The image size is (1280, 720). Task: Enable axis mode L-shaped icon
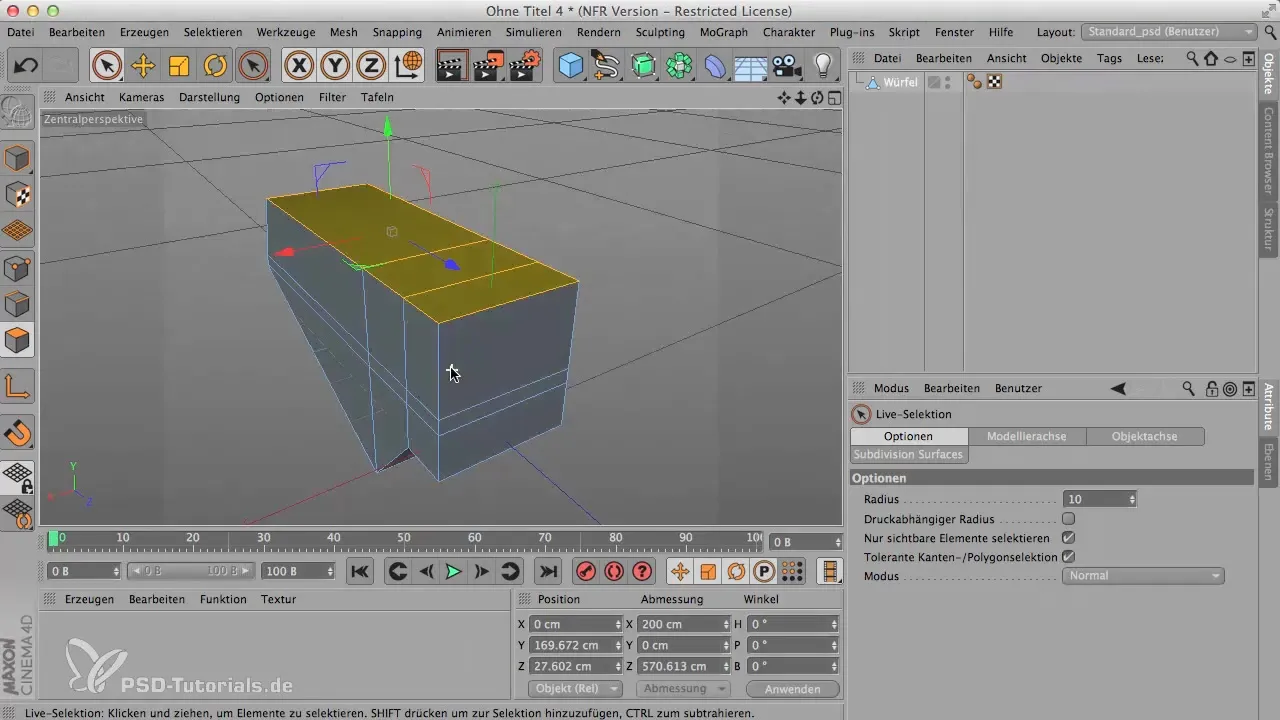[17, 386]
